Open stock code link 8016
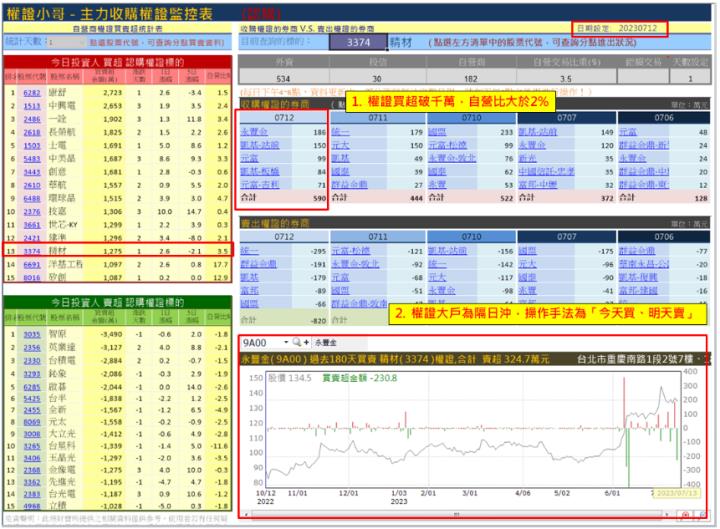Image resolution: width=720 pixels, height=529 pixels. (x=32, y=277)
